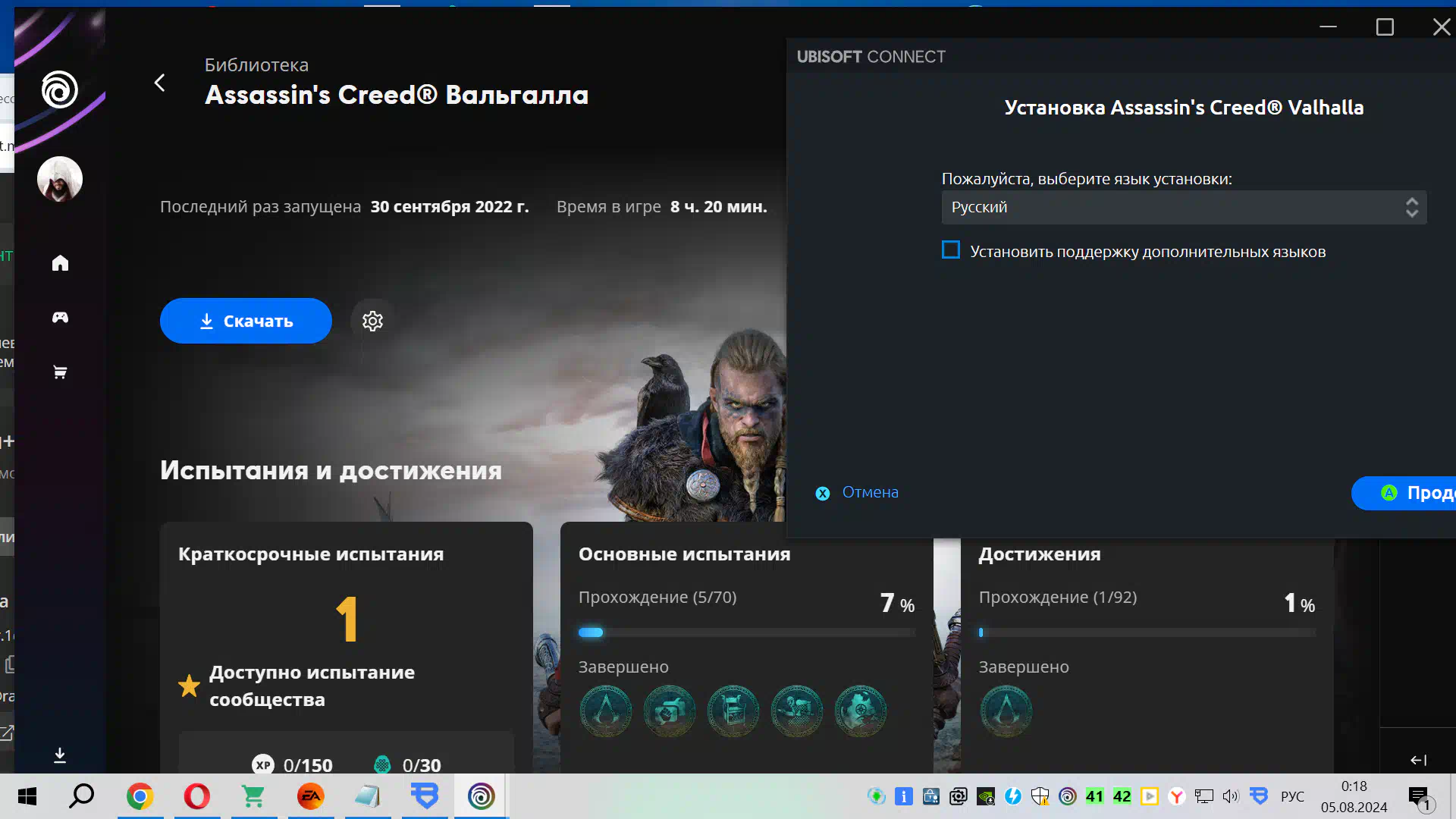Screen dimensions: 1456x819
Task: Open notification center icon
Action: point(1420,798)
